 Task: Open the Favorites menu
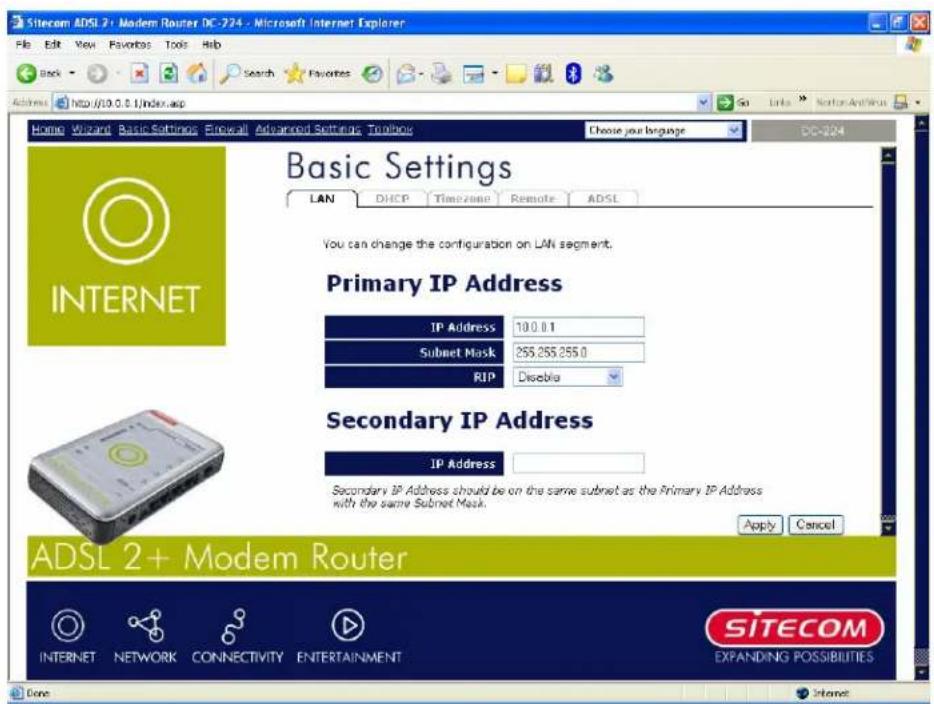130,45
